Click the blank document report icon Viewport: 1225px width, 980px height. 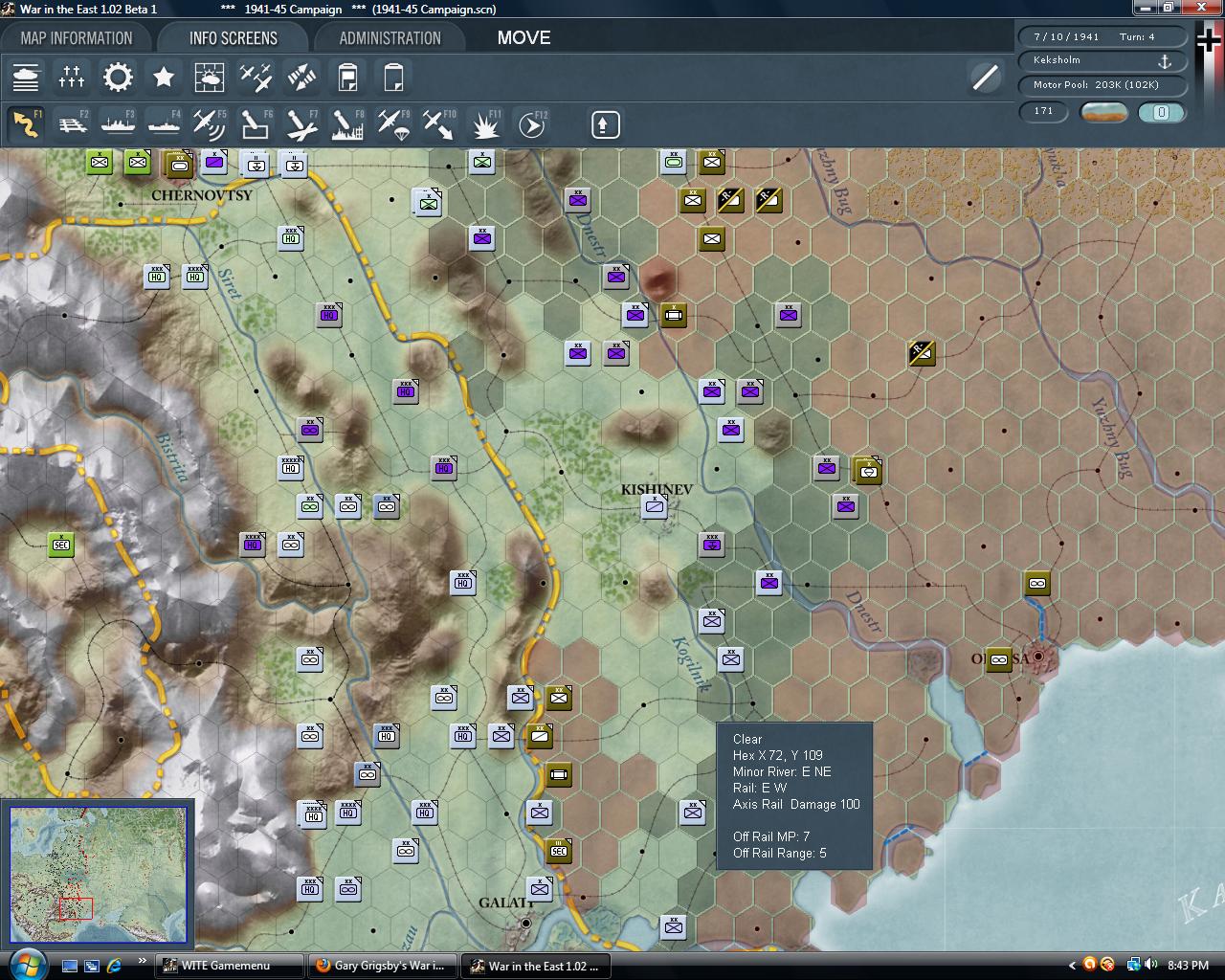point(393,78)
